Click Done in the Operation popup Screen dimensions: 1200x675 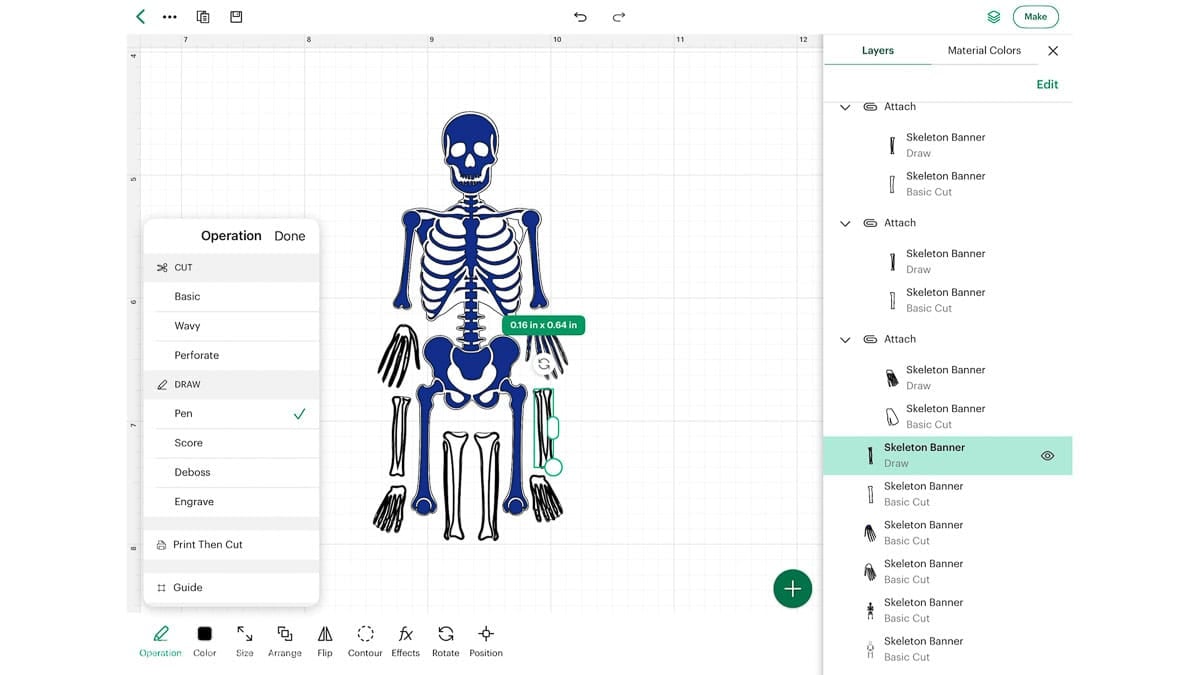point(290,236)
